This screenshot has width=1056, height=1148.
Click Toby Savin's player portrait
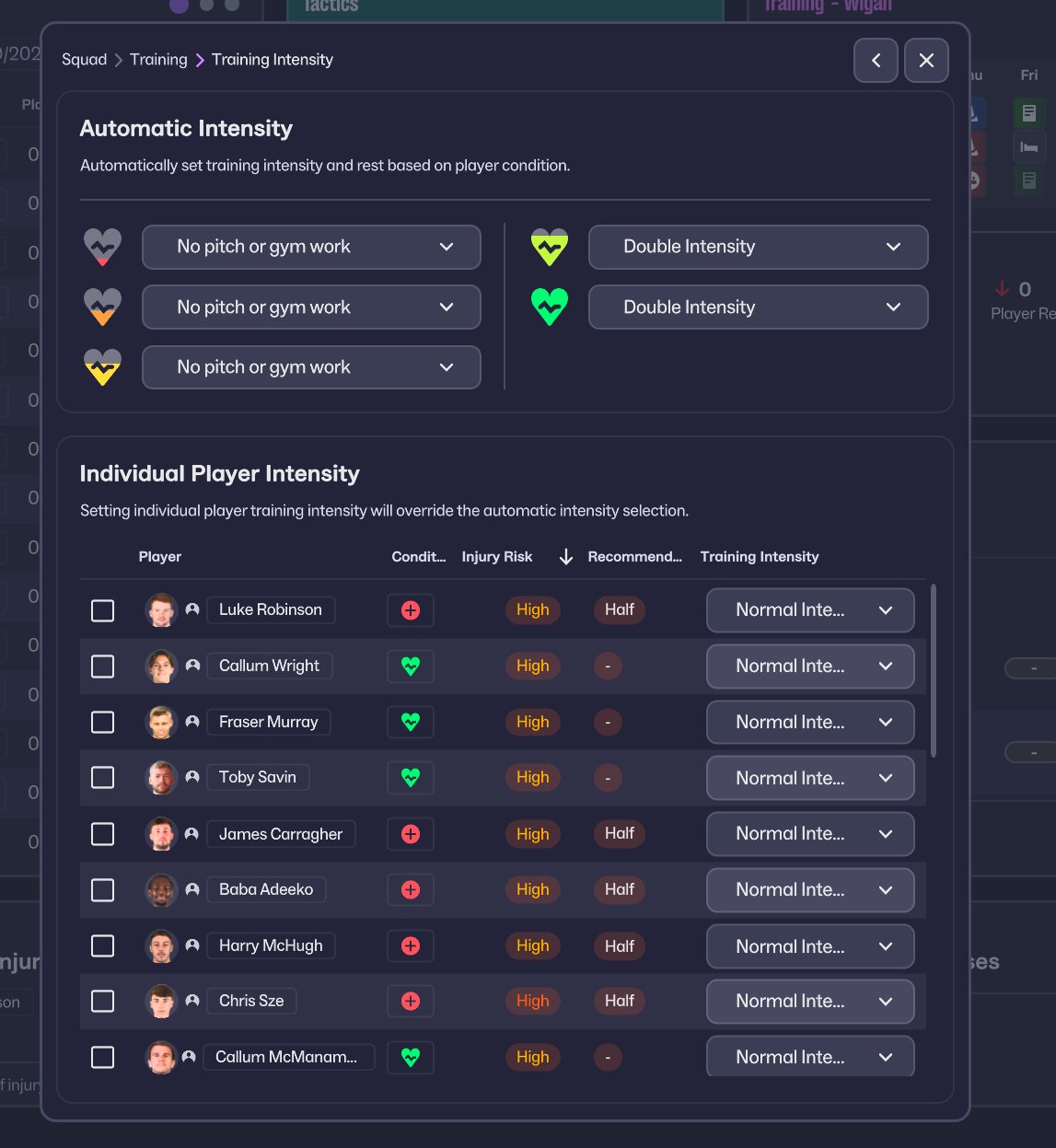tap(161, 778)
